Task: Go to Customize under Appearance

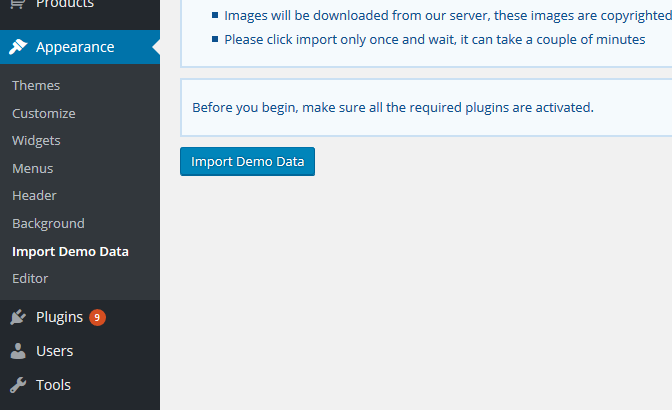Action: (x=43, y=113)
